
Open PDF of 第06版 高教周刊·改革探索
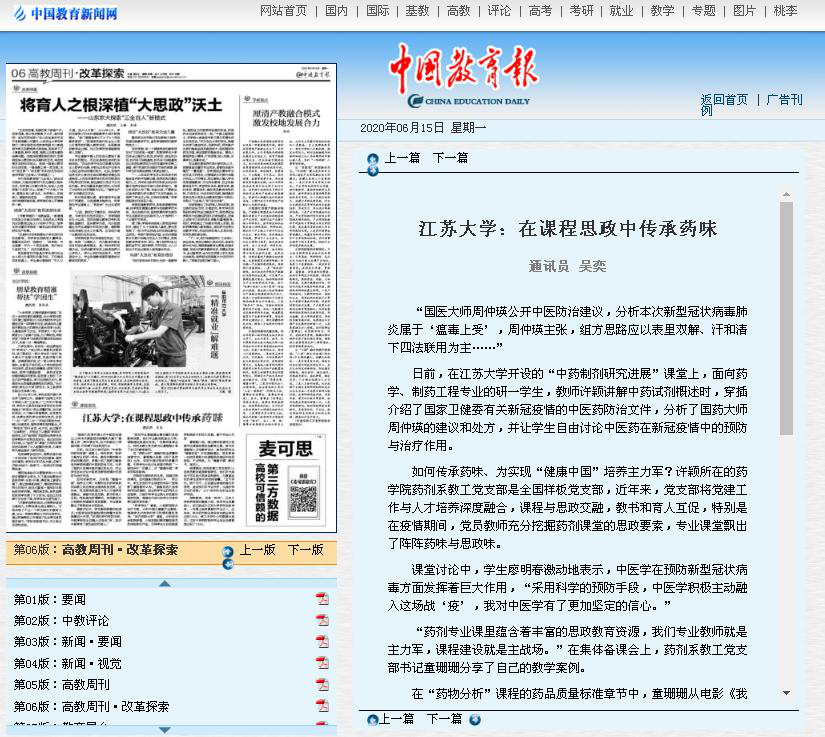pos(322,706)
